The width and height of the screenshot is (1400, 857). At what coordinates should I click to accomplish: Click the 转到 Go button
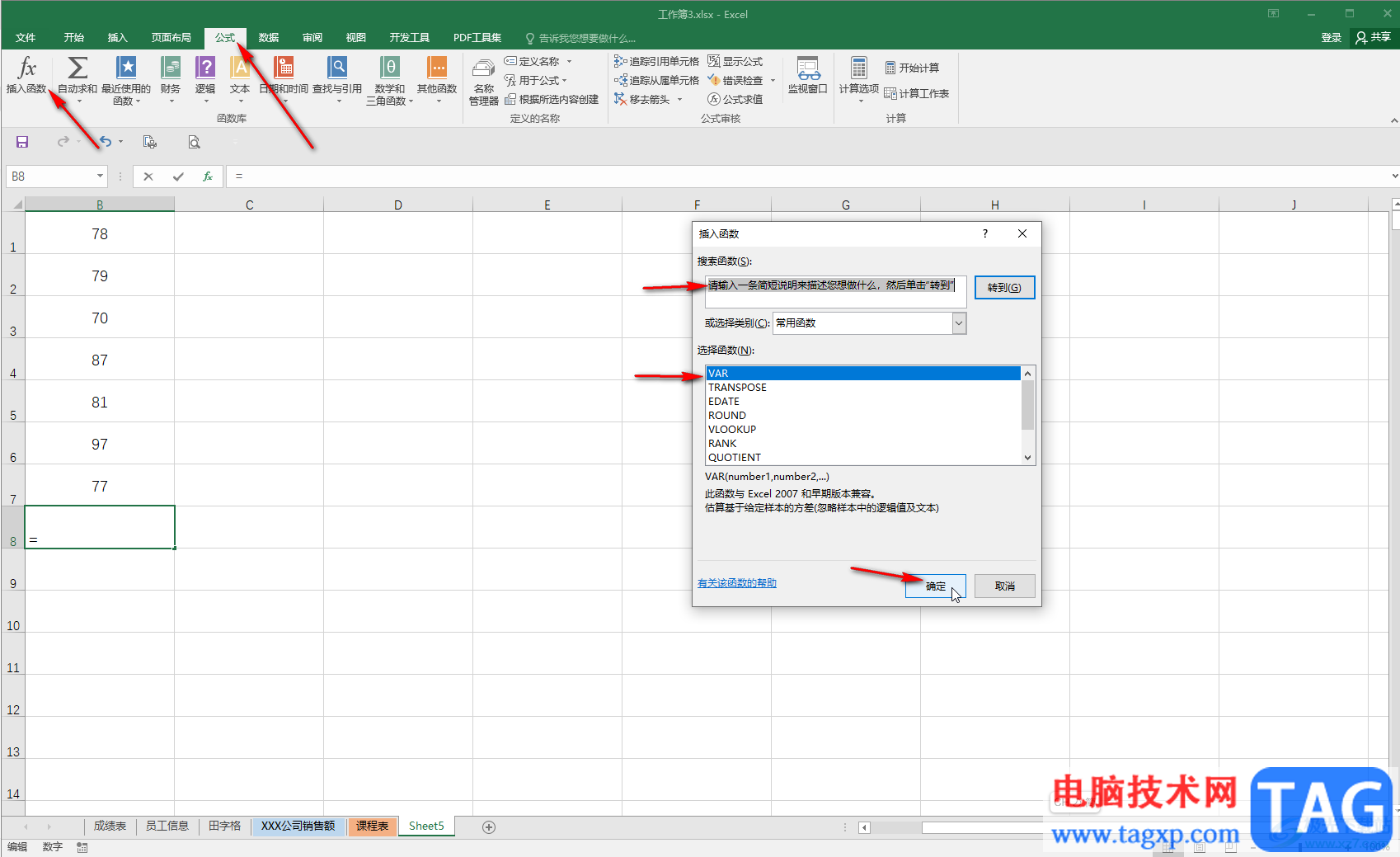[1004, 287]
